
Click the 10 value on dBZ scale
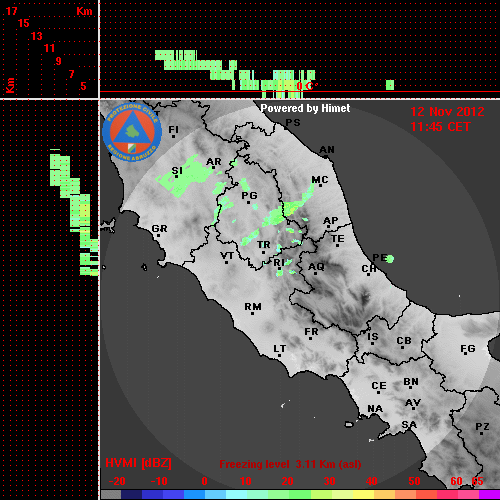[x=246, y=481]
